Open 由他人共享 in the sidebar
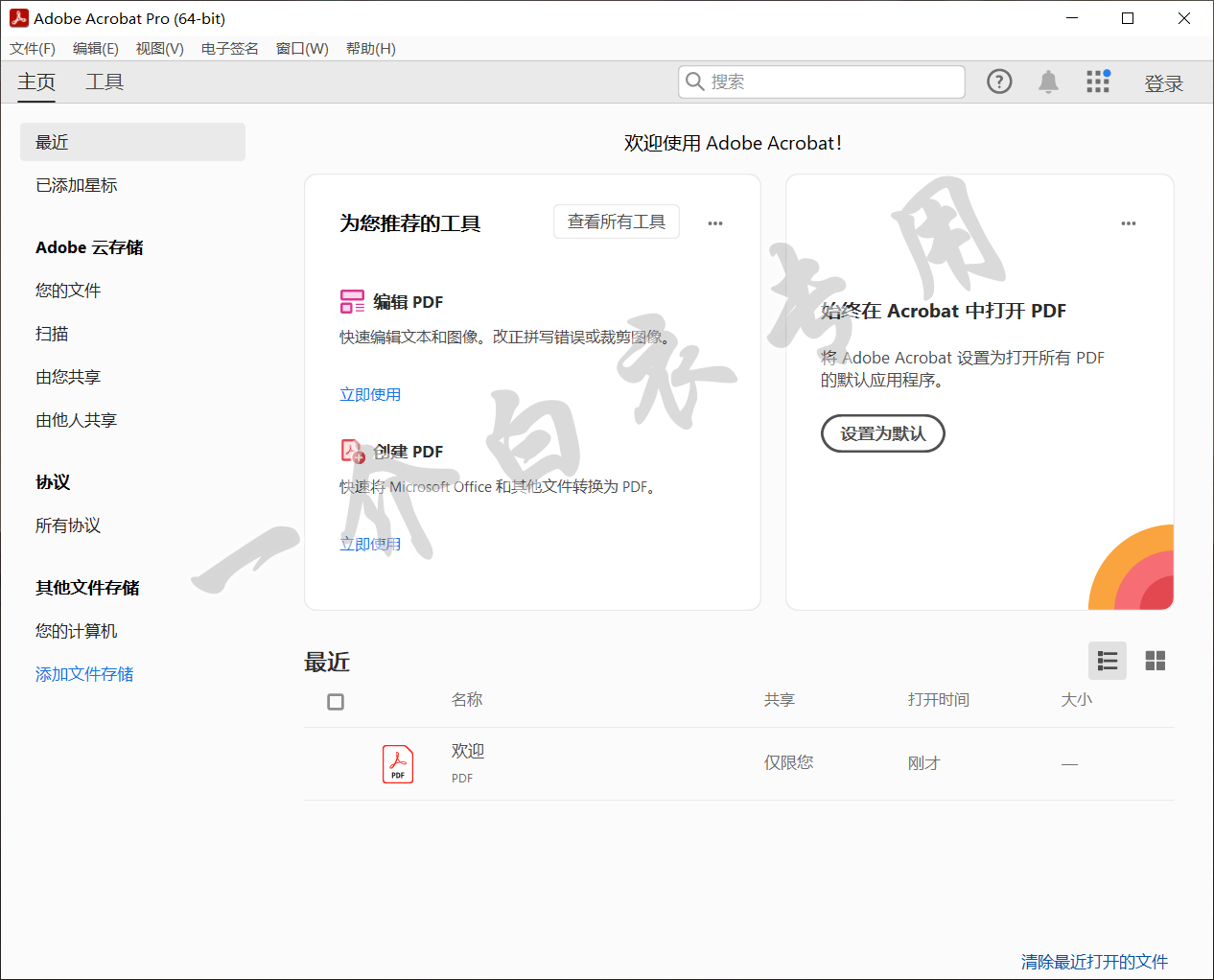Screen dimensions: 1214x980 click(x=77, y=420)
